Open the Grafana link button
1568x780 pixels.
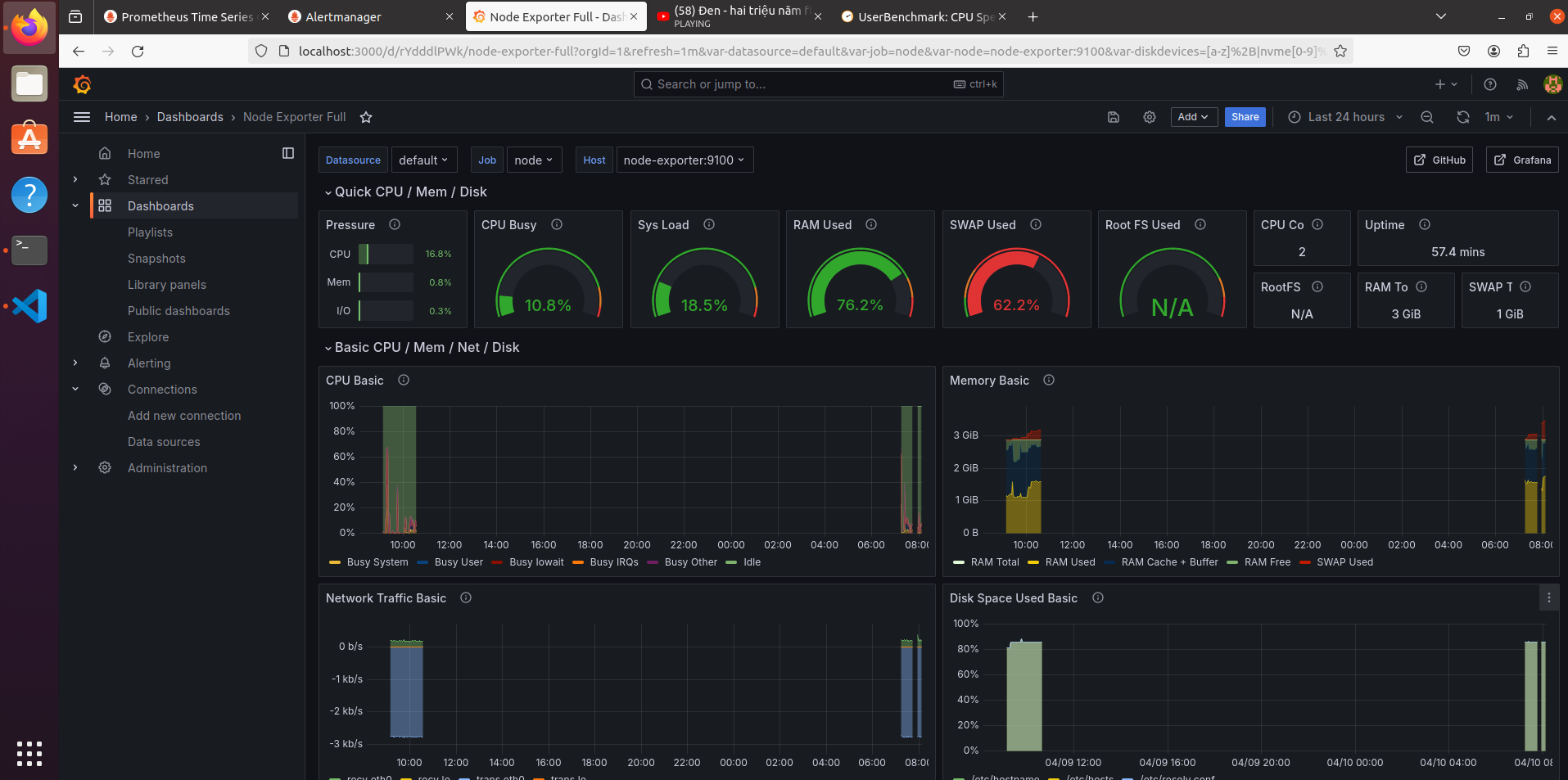coord(1522,160)
